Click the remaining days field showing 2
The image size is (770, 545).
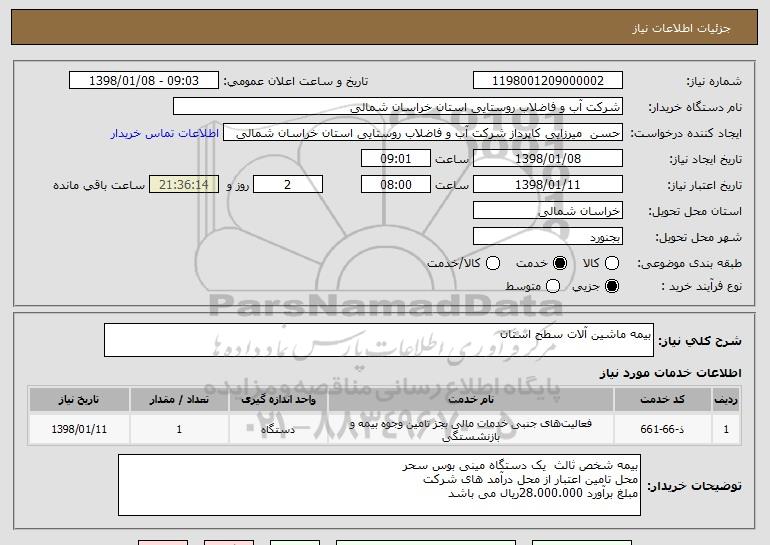[288, 185]
